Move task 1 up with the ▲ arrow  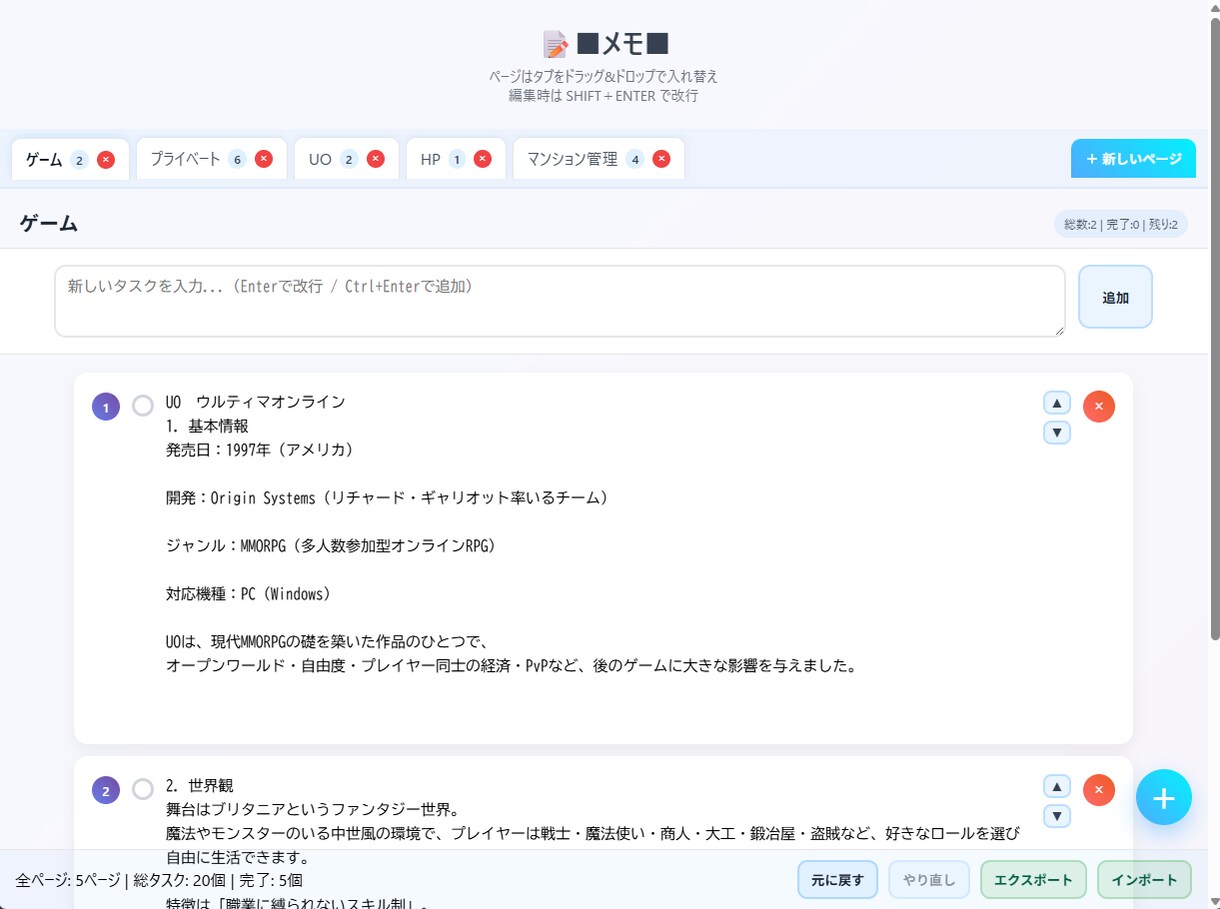1057,402
